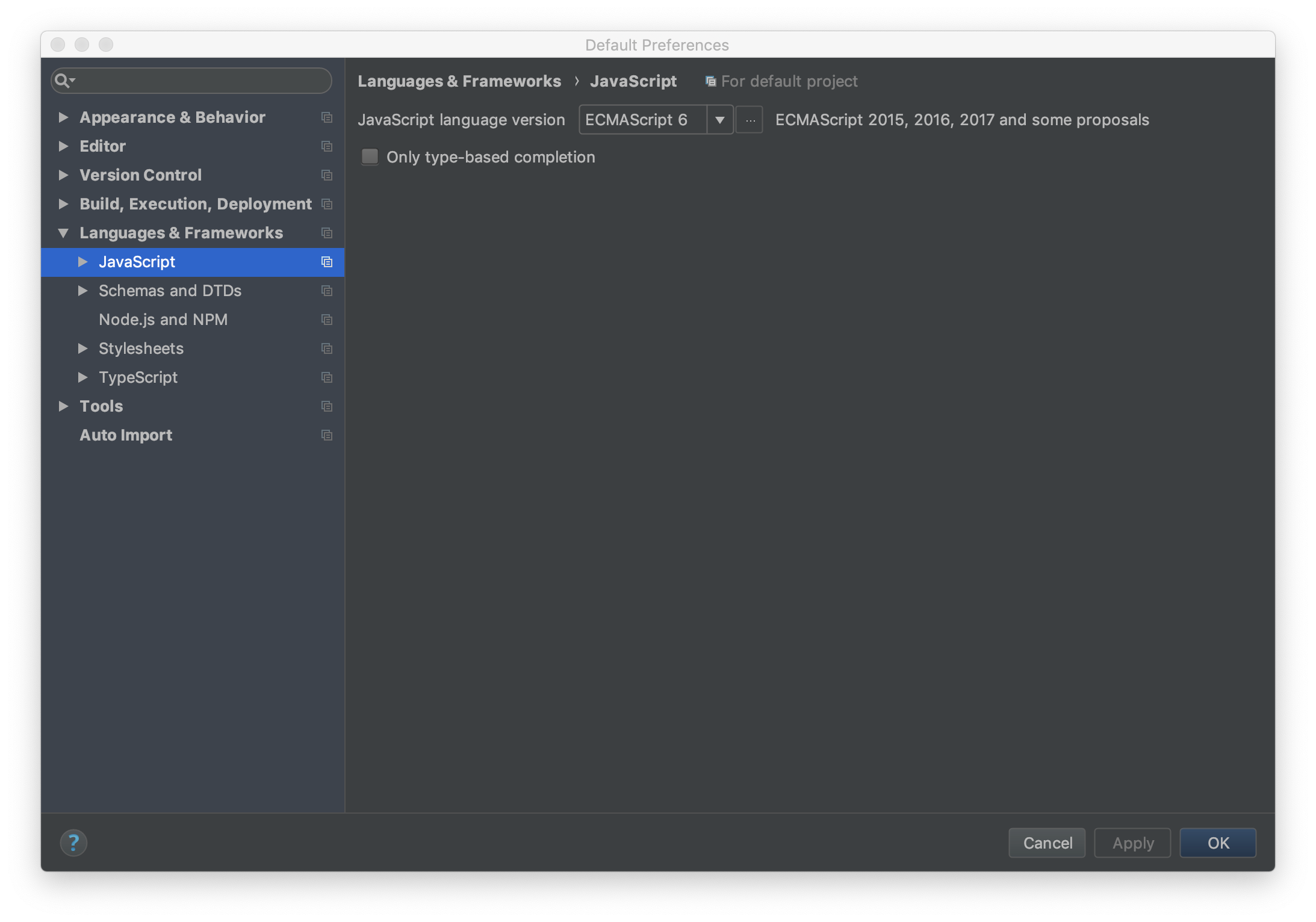
Task: Expand the TypeScript tree item
Action: [x=83, y=377]
